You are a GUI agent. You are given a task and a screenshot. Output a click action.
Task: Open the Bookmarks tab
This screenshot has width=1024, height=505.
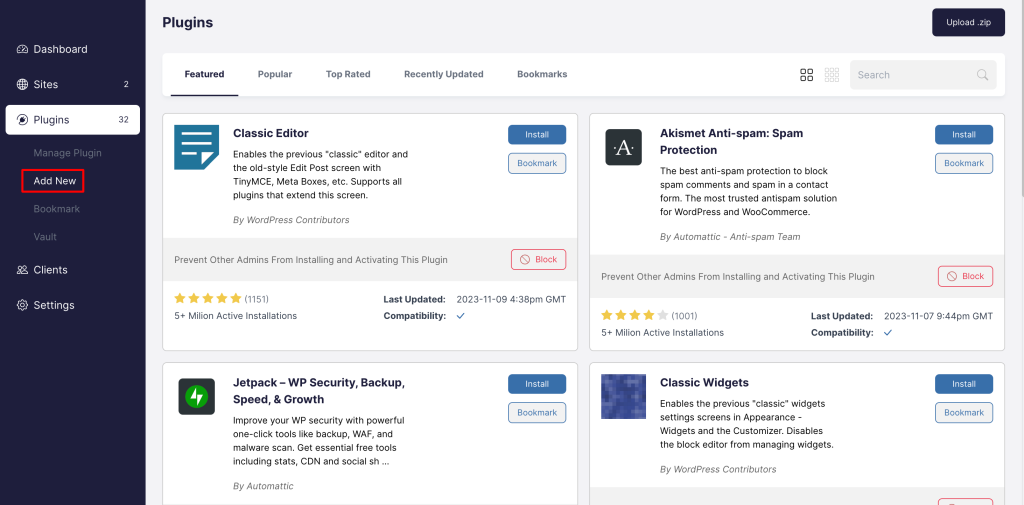click(542, 74)
